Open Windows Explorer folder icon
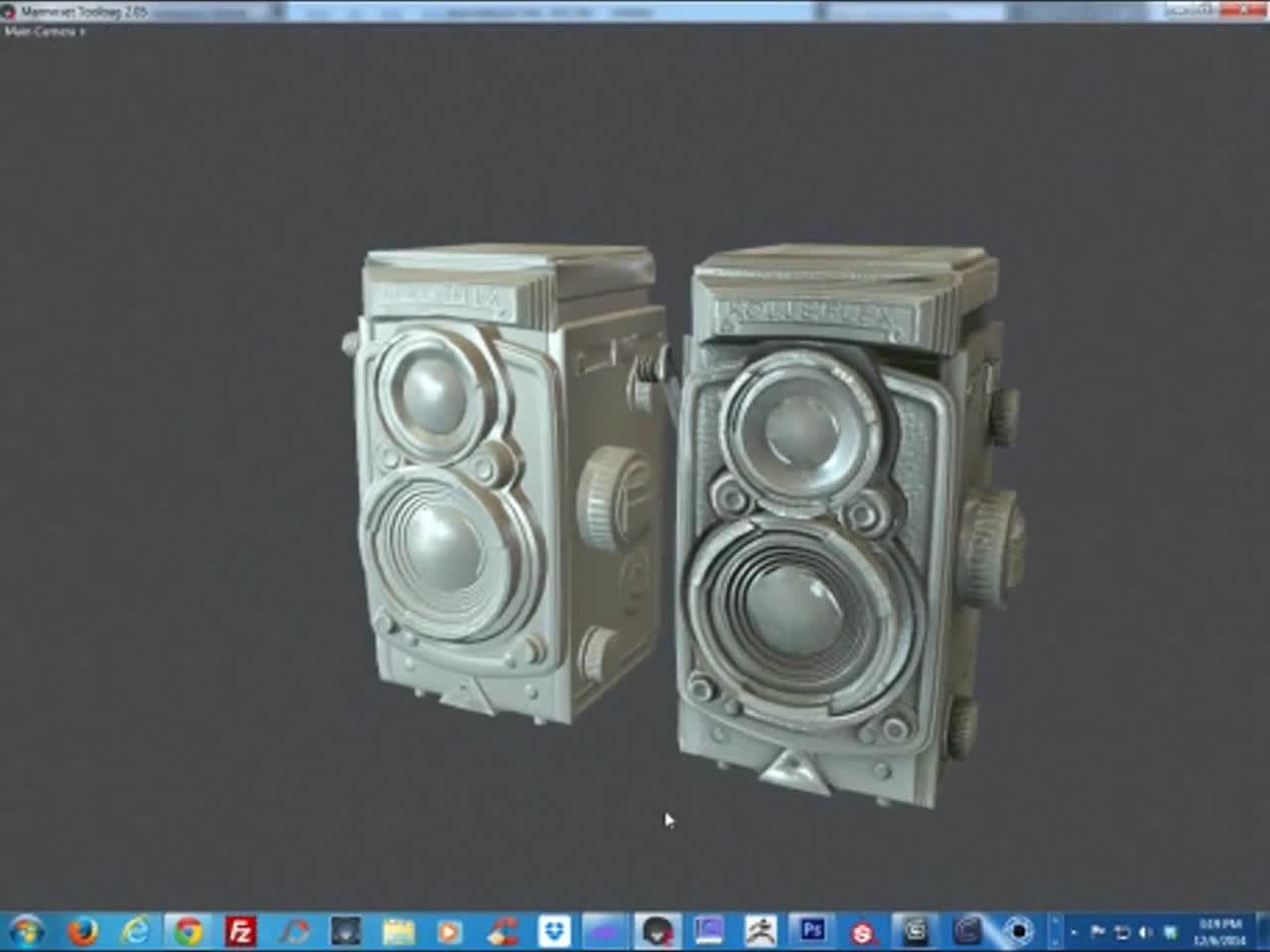This screenshot has height=952, width=1270. [398, 931]
